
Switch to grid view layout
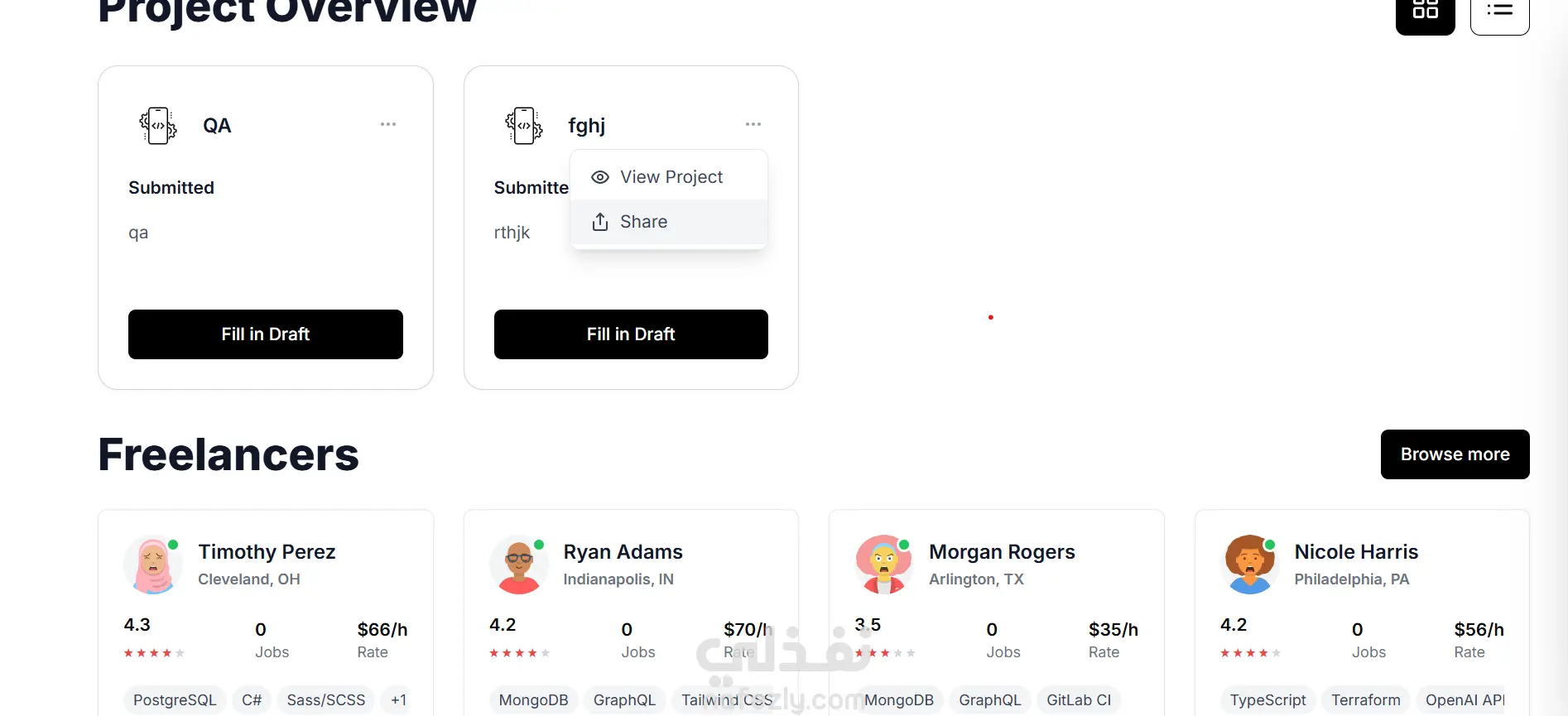[x=1425, y=12]
